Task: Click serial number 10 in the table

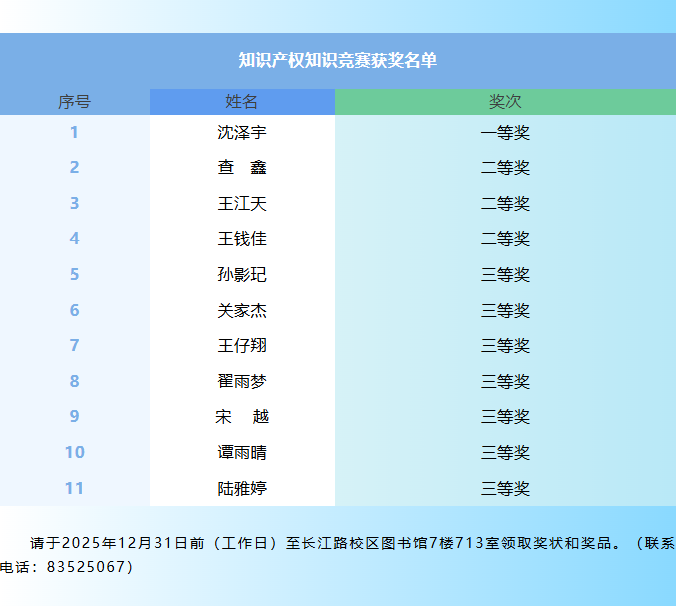Action: (74, 453)
